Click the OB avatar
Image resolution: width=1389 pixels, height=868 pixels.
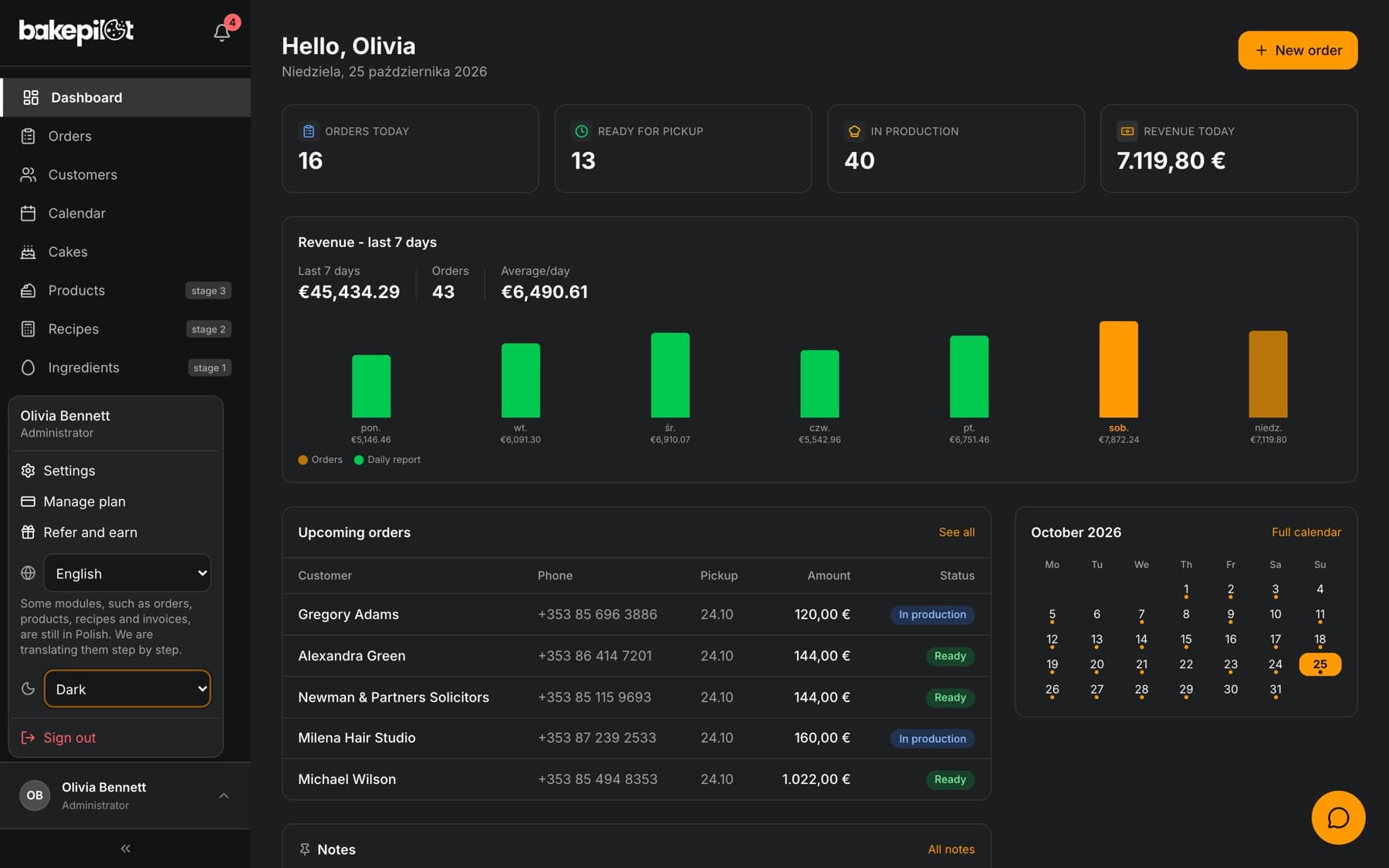(x=35, y=795)
